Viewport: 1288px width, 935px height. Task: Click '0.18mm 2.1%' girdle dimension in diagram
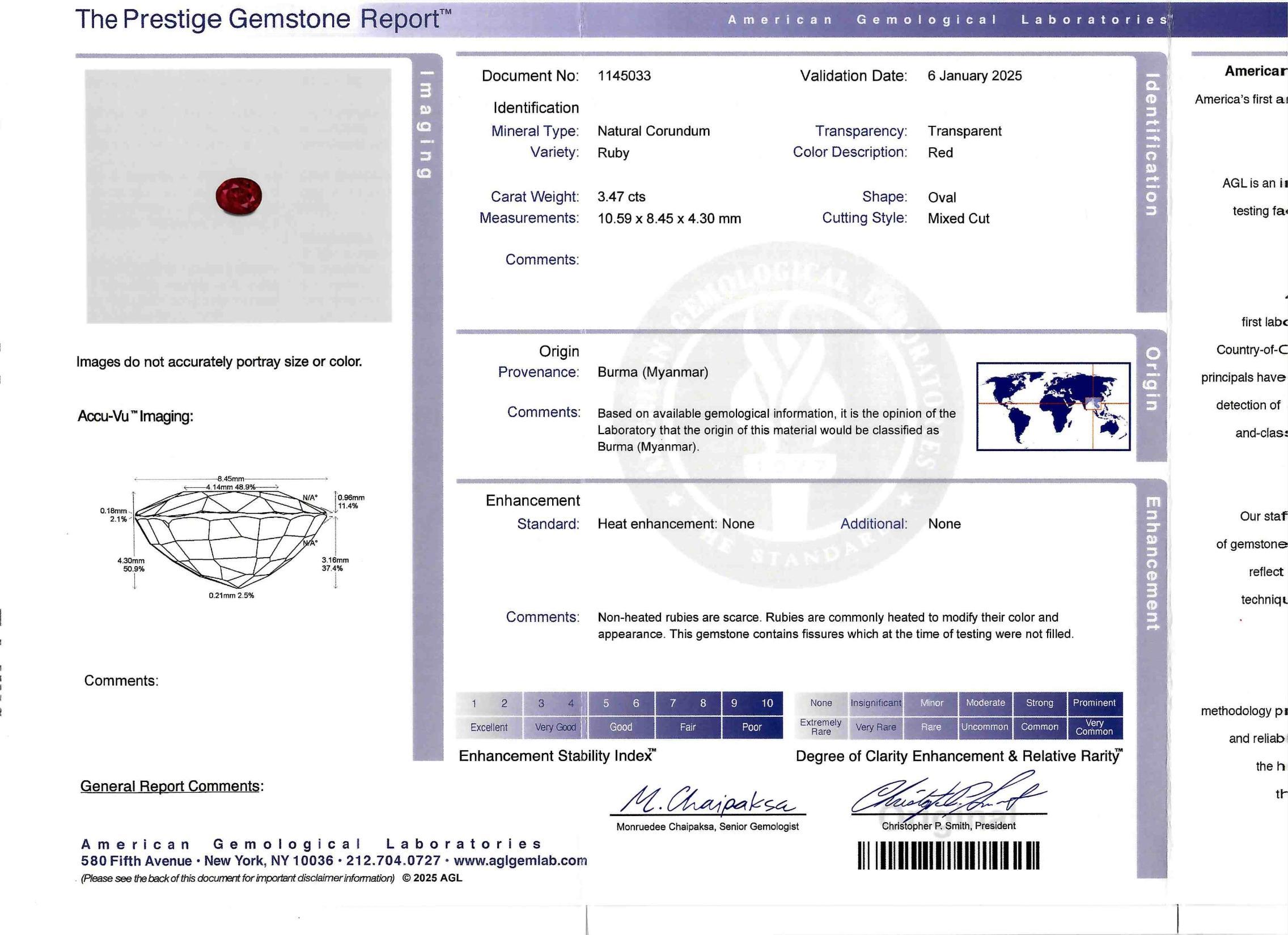pos(113,515)
